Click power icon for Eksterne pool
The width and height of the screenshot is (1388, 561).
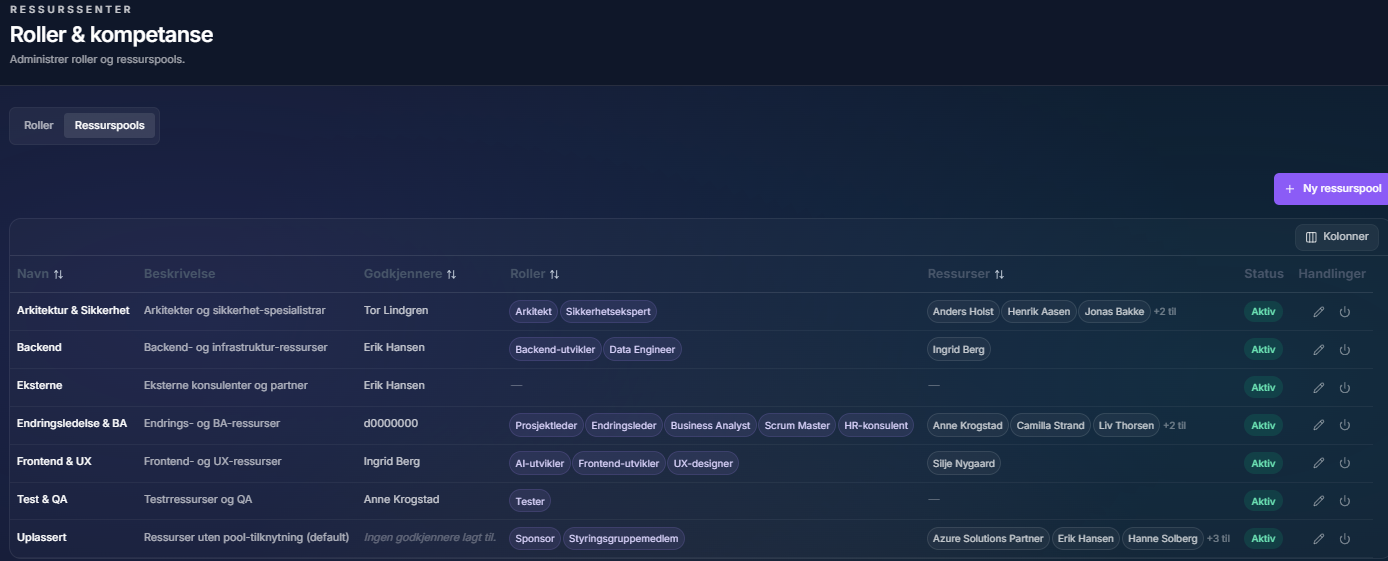[1345, 388]
